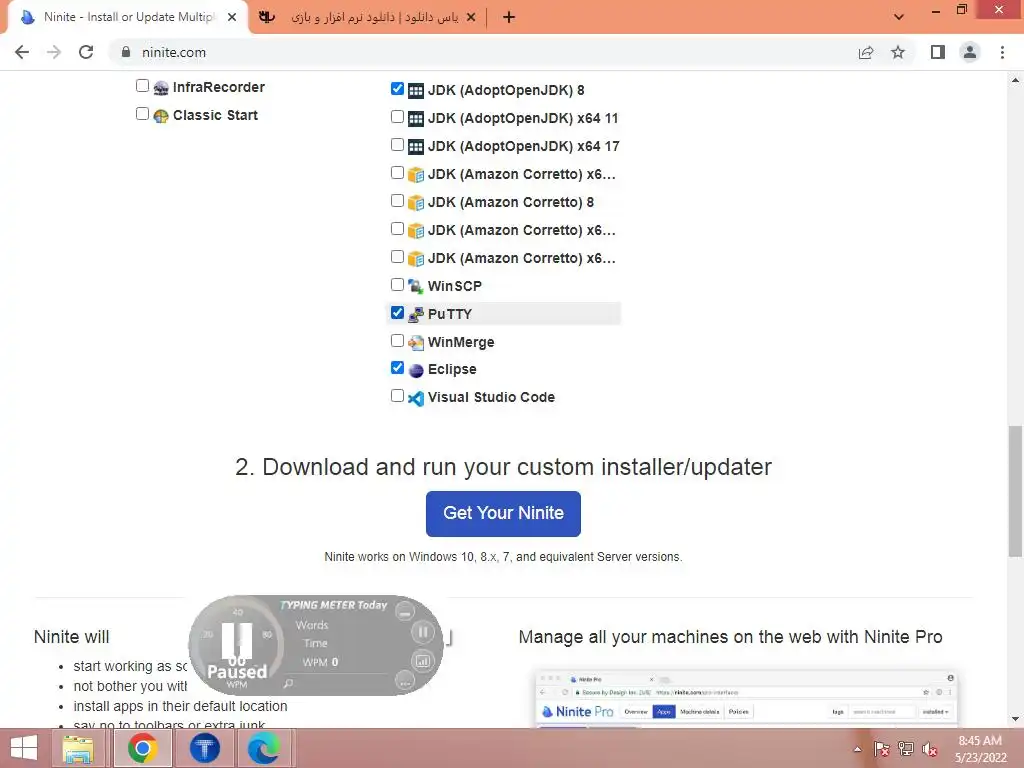Click the muted volume tray icon
The width and height of the screenshot is (1024, 768).
click(x=930, y=749)
